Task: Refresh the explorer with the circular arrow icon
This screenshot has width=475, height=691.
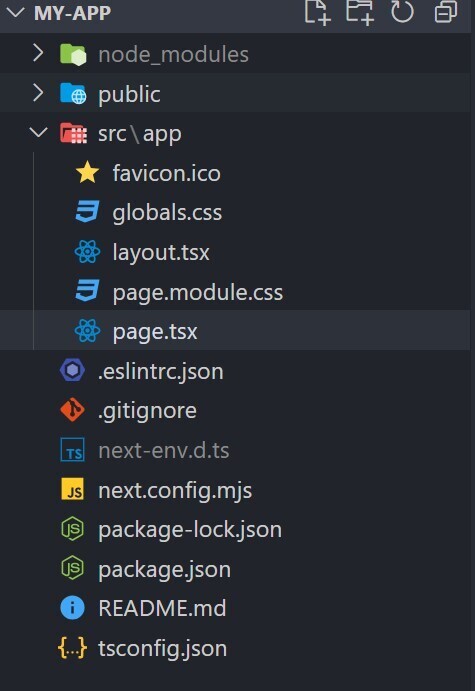Action: (402, 12)
